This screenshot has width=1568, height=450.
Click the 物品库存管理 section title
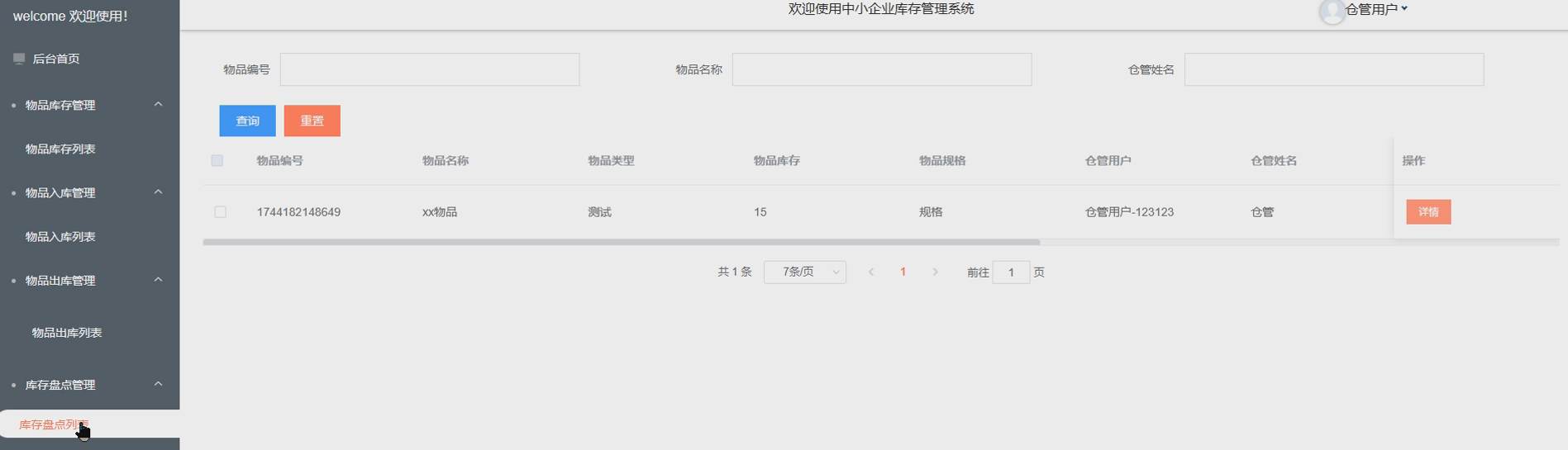[x=60, y=105]
